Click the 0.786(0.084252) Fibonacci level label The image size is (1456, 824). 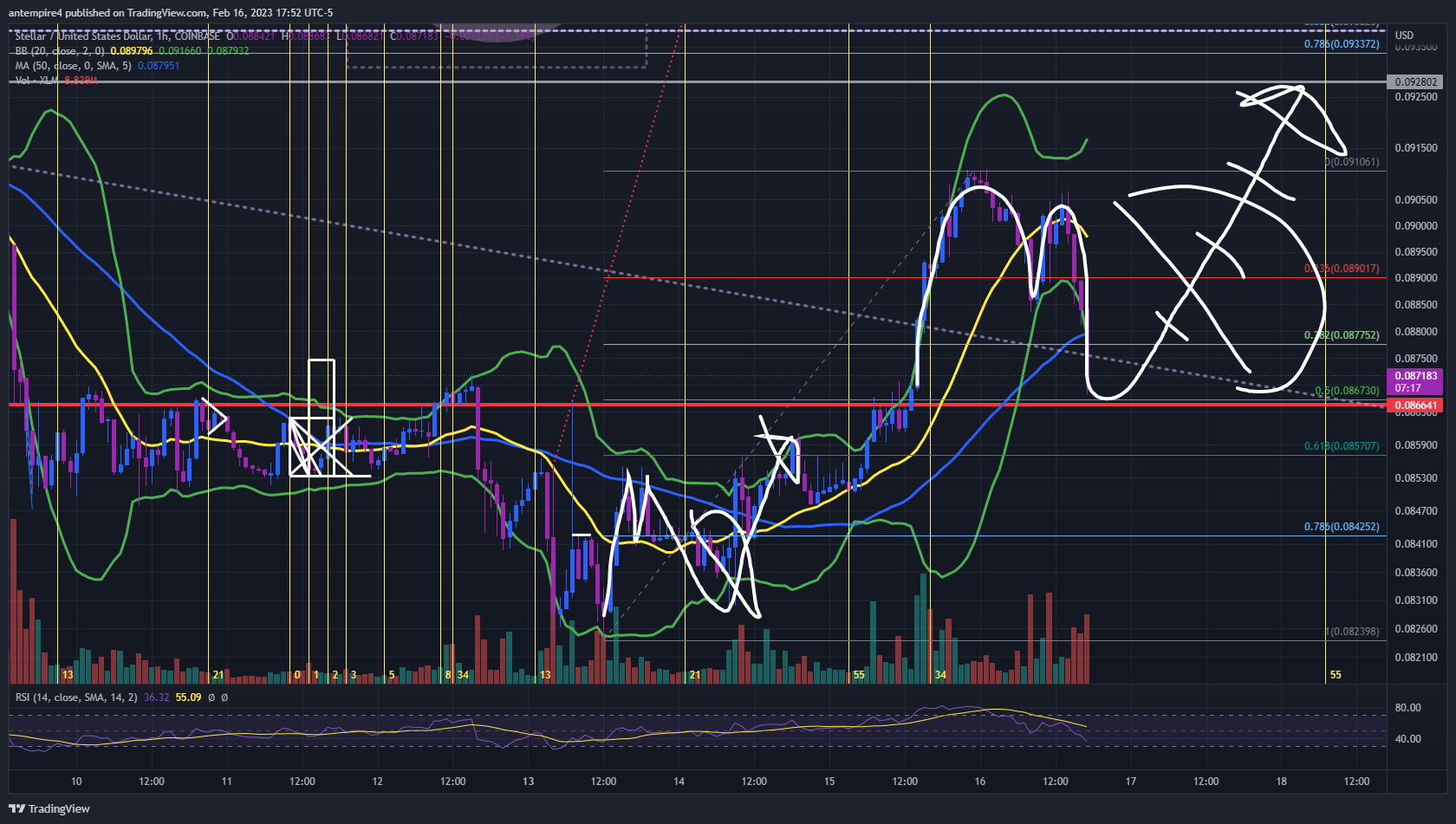click(x=1342, y=527)
